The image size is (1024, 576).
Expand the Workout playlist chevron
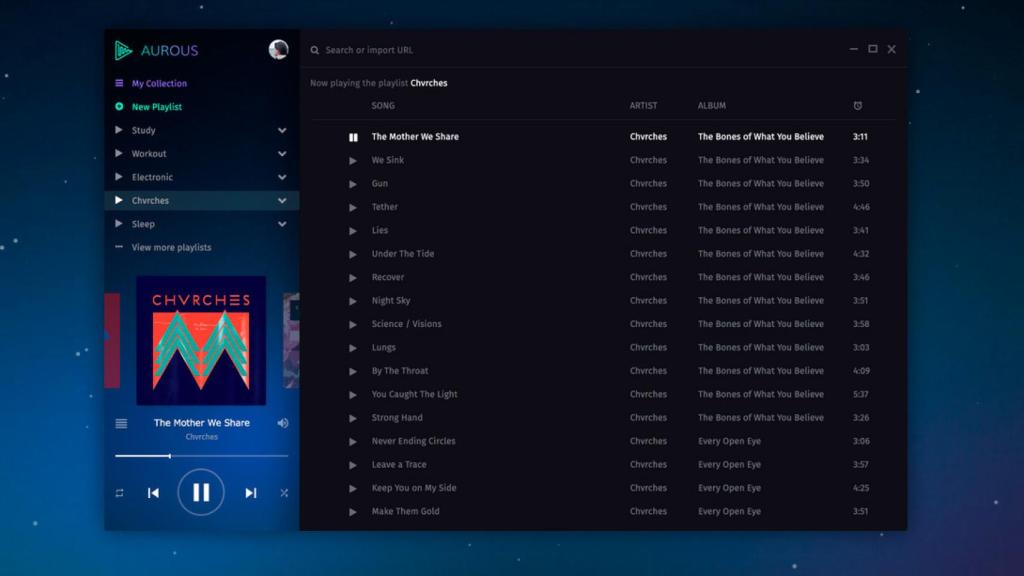(282, 154)
